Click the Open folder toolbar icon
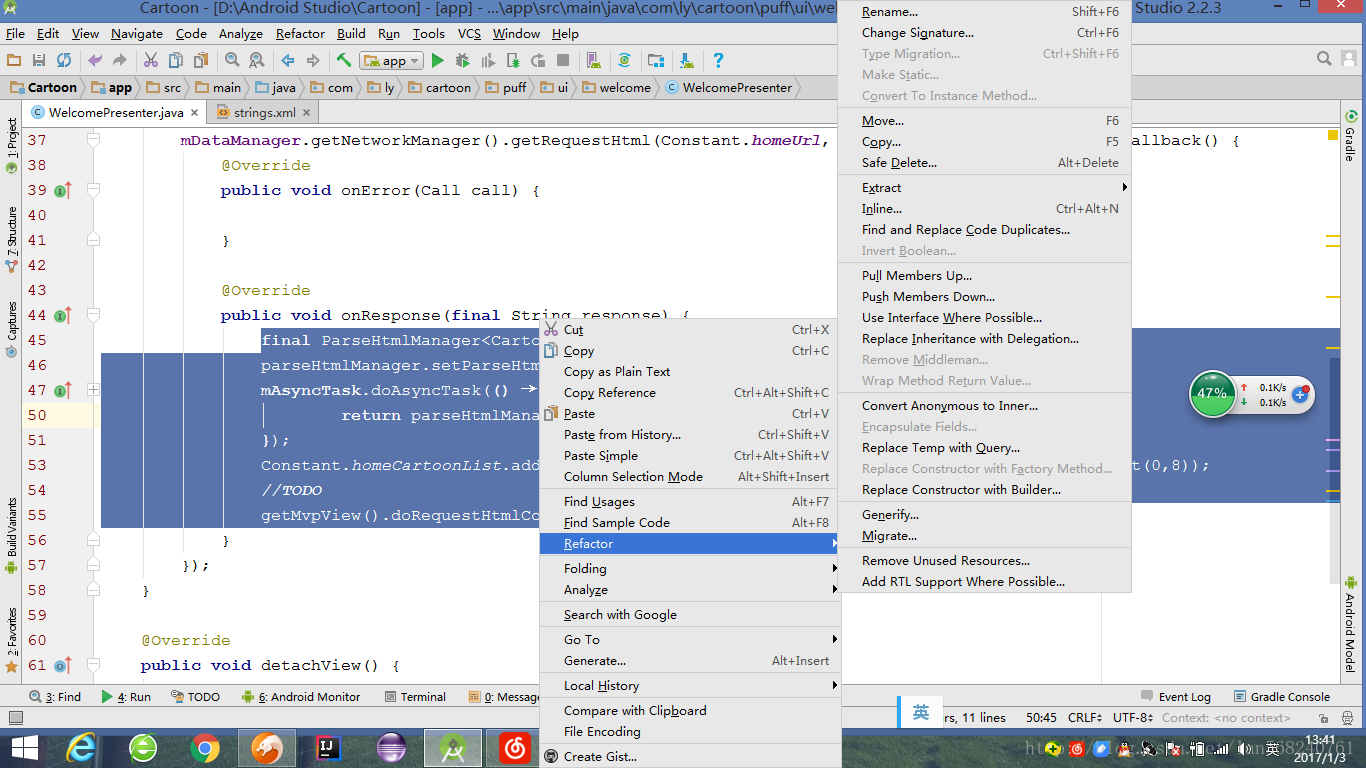1366x768 pixels. click(x=14, y=60)
